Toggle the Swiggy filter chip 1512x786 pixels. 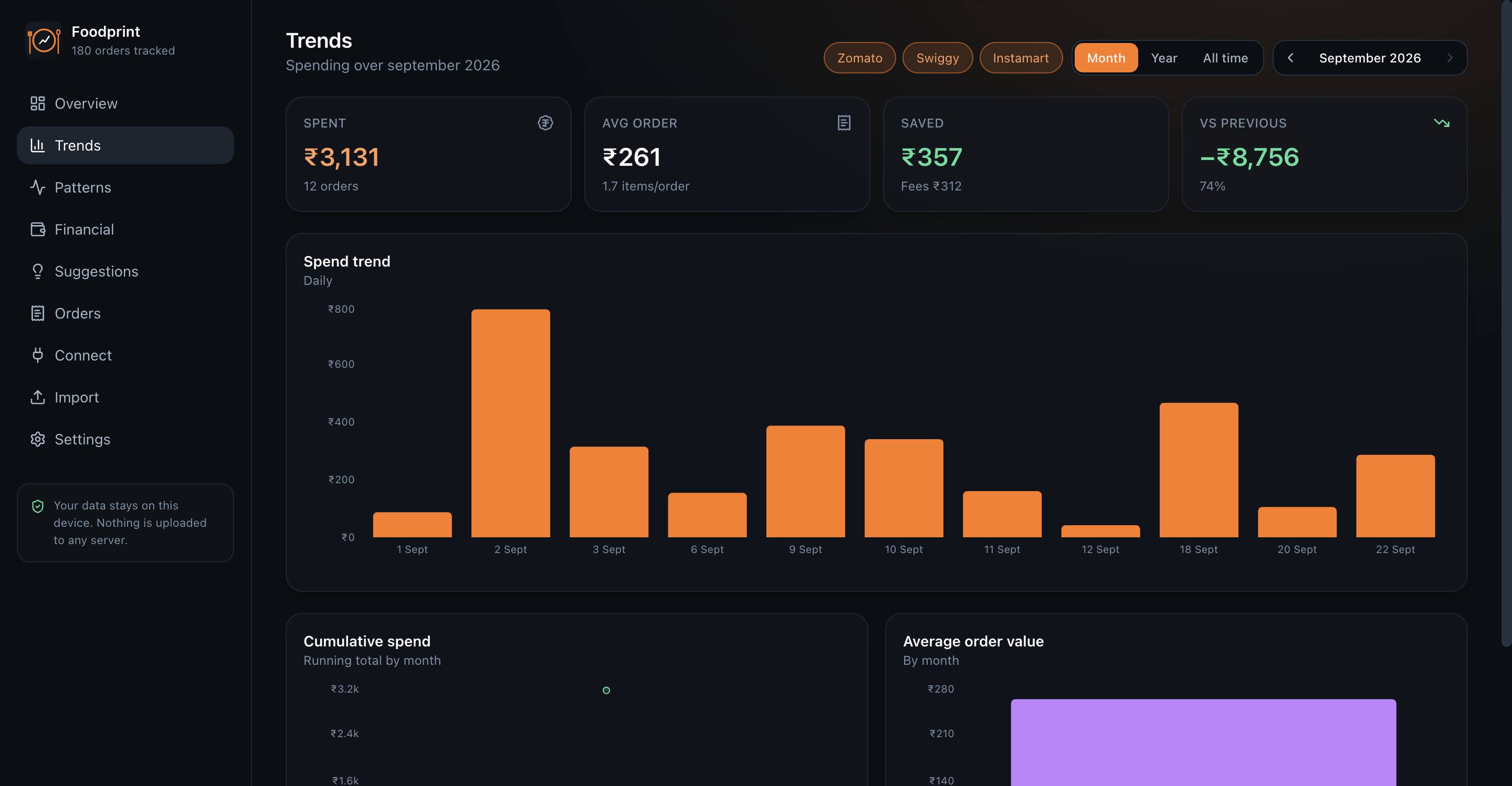937,58
